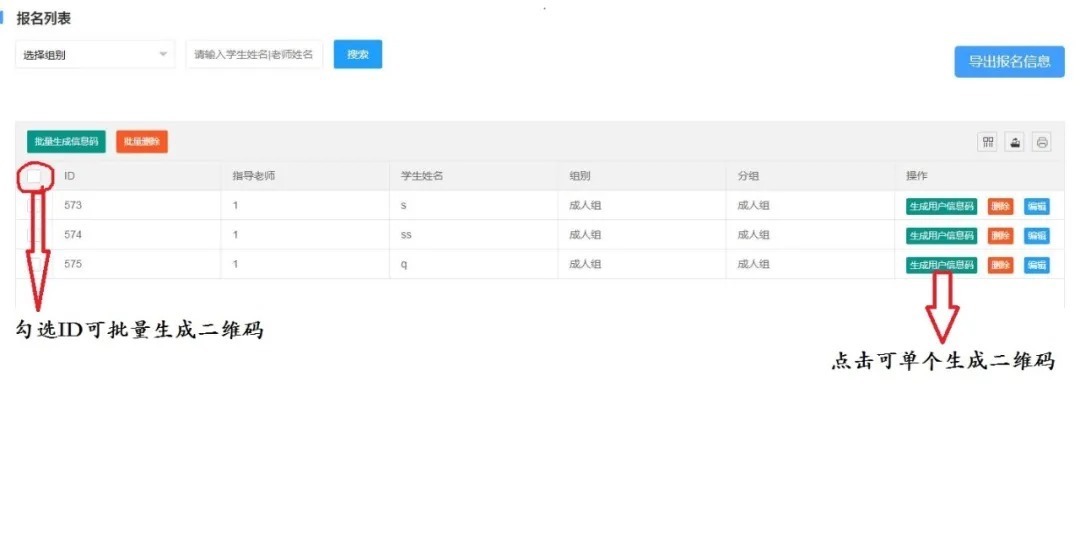Edit the row with ID 575
This screenshot has width=1080, height=554.
(1037, 265)
